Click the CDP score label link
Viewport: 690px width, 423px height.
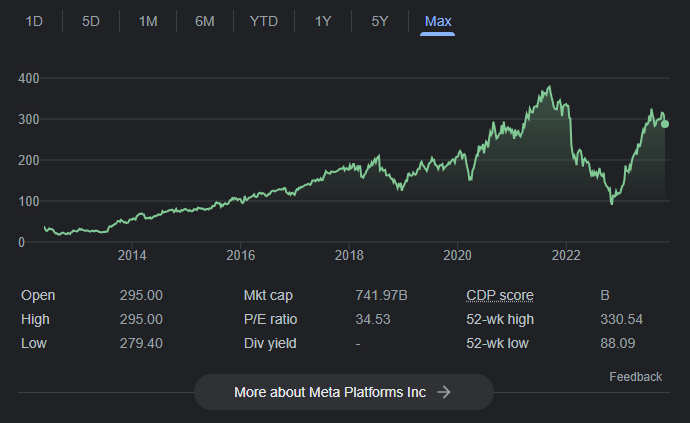[499, 295]
